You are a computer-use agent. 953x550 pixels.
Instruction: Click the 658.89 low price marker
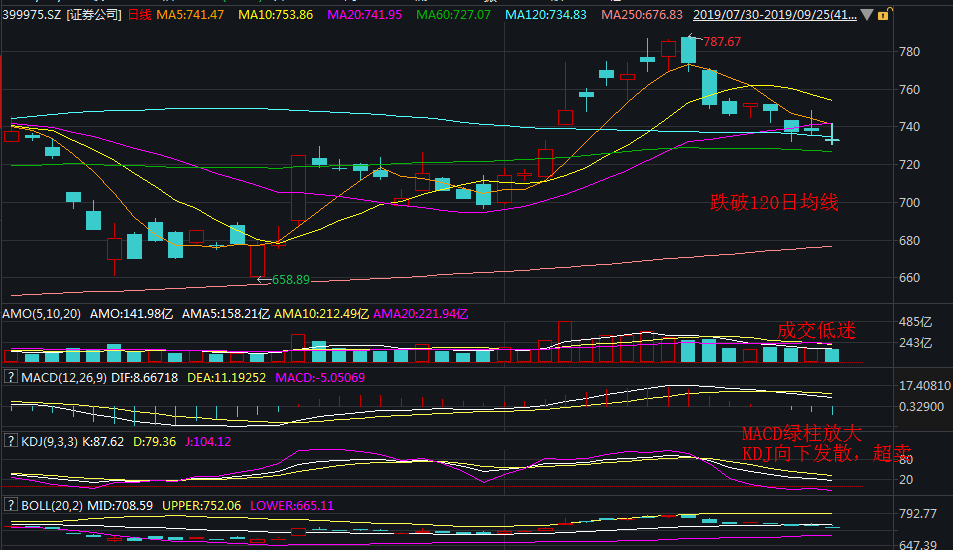click(291, 280)
